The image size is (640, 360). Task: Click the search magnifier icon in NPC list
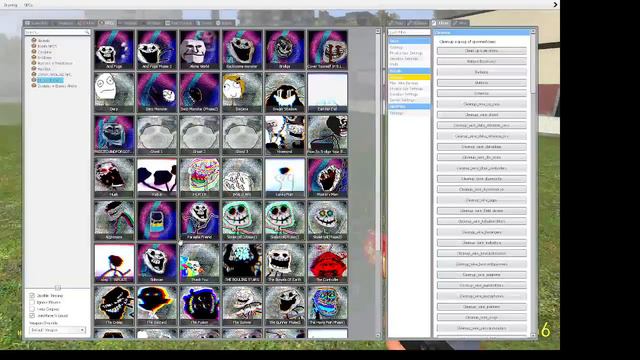[87, 32]
